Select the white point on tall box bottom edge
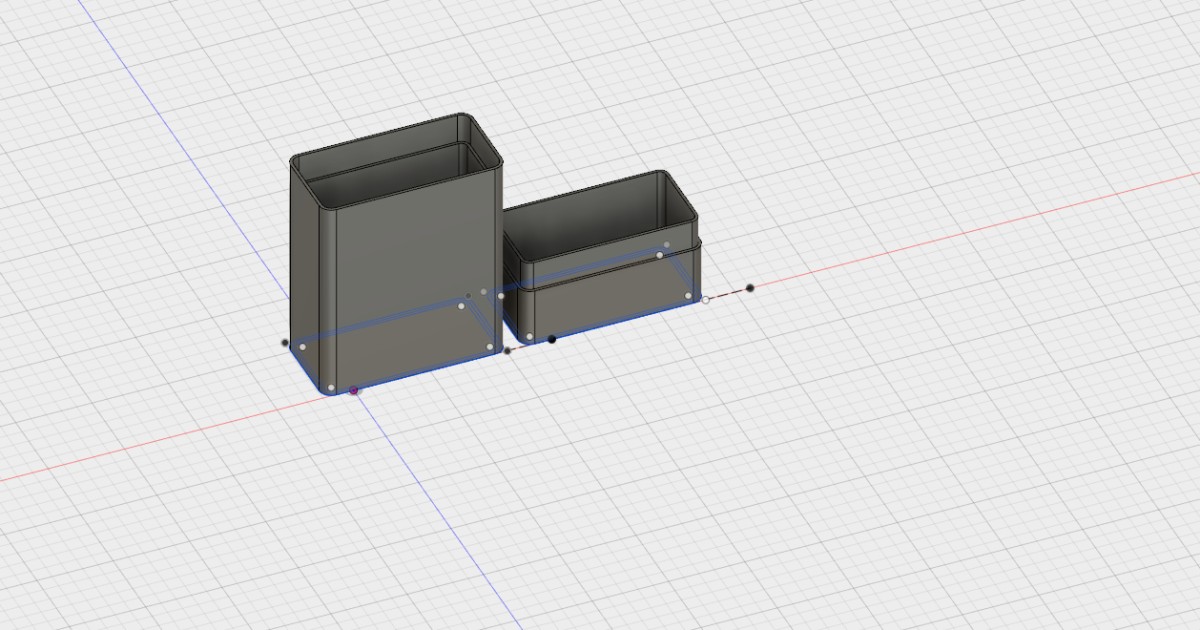This screenshot has height=630, width=1200. pos(331,387)
